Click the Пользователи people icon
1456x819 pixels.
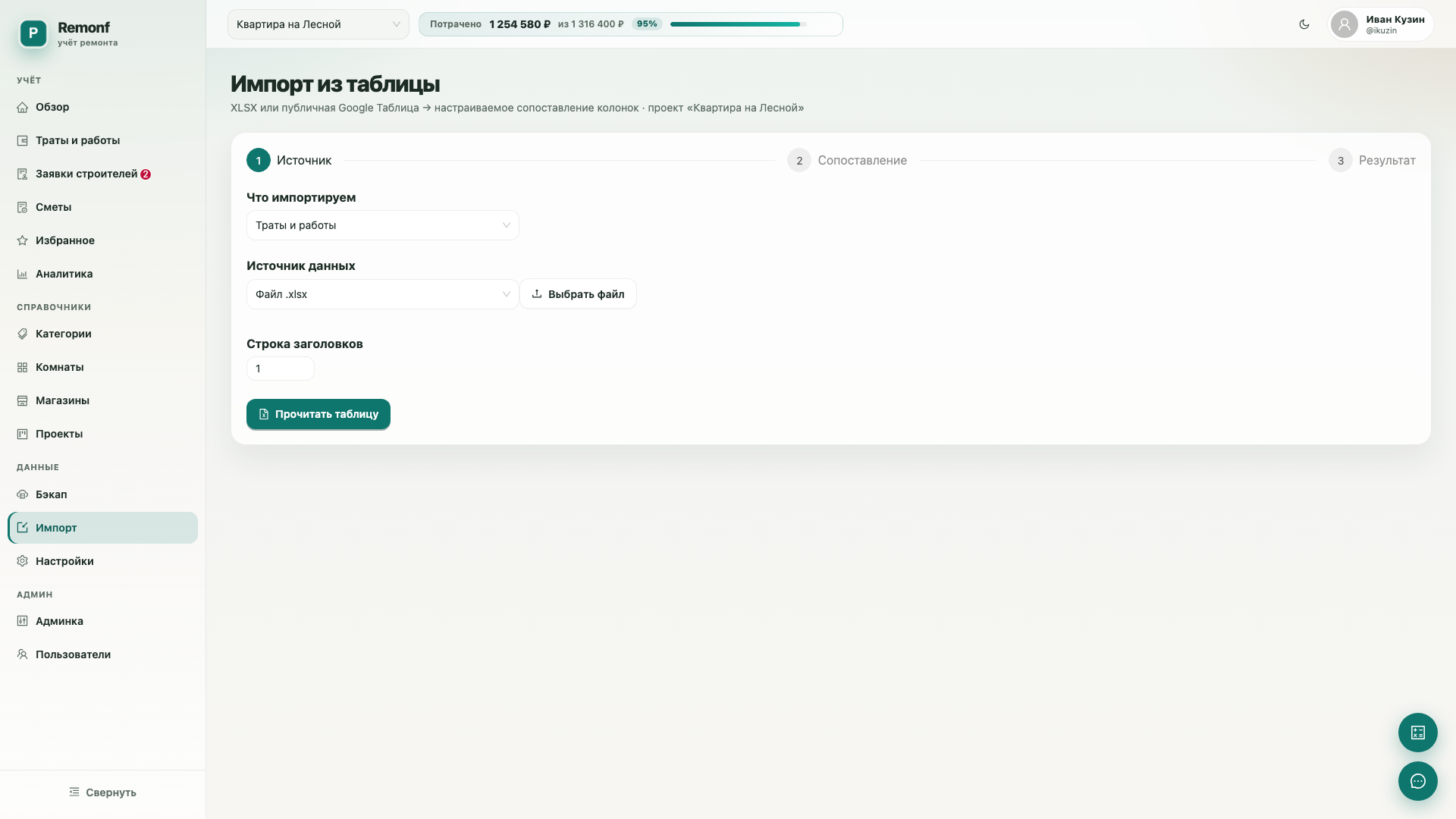(23, 655)
